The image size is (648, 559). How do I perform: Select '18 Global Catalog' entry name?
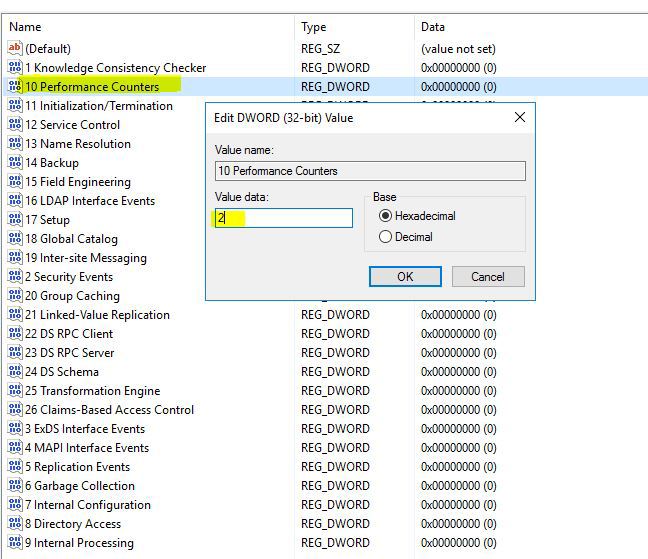[71, 239]
